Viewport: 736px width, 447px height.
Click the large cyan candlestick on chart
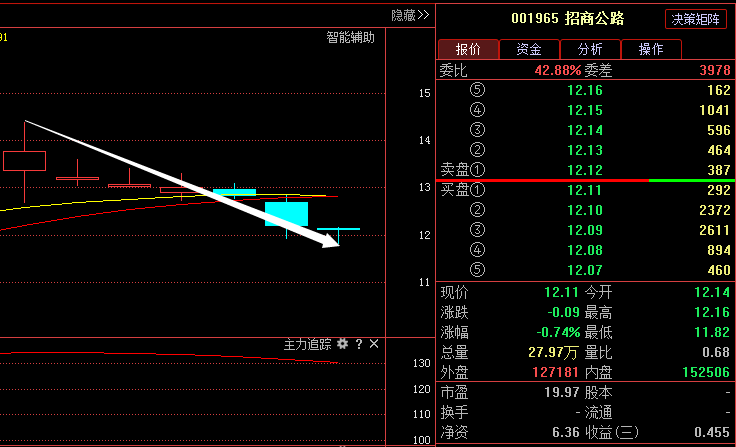[x=286, y=214]
